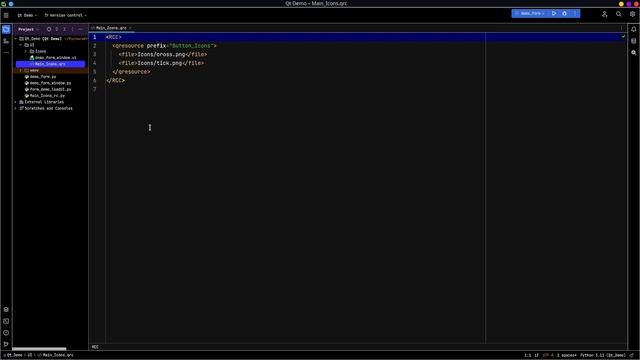The width and height of the screenshot is (640, 360).
Task: Select Main_Icons.qrc in project tree
Action: click(50, 64)
